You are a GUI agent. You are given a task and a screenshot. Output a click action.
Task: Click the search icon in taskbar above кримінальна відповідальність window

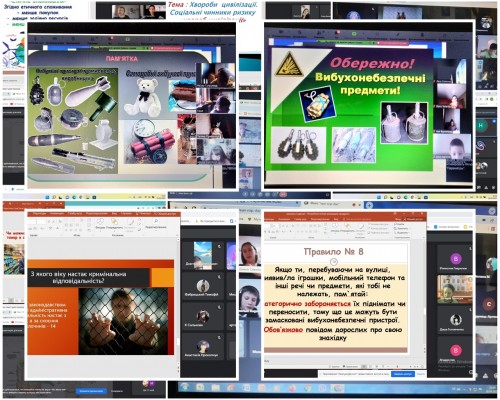click(54, 197)
